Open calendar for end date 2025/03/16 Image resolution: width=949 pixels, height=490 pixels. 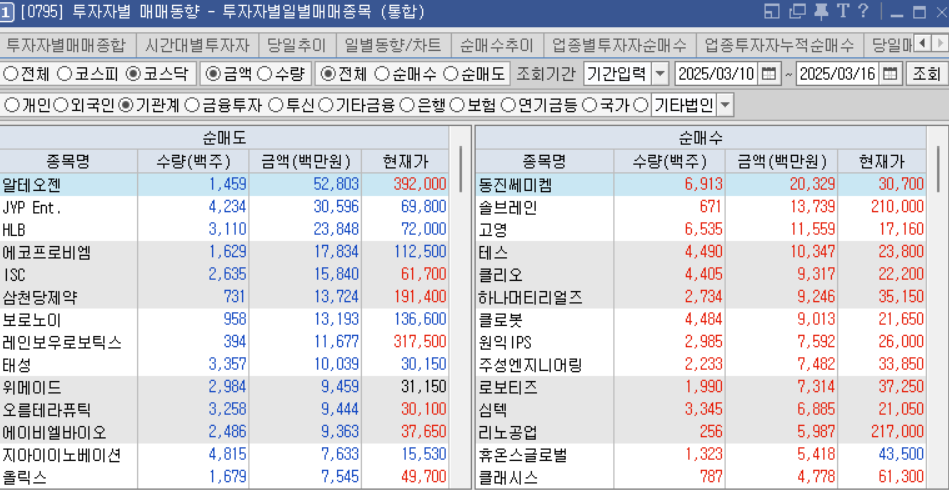889,74
